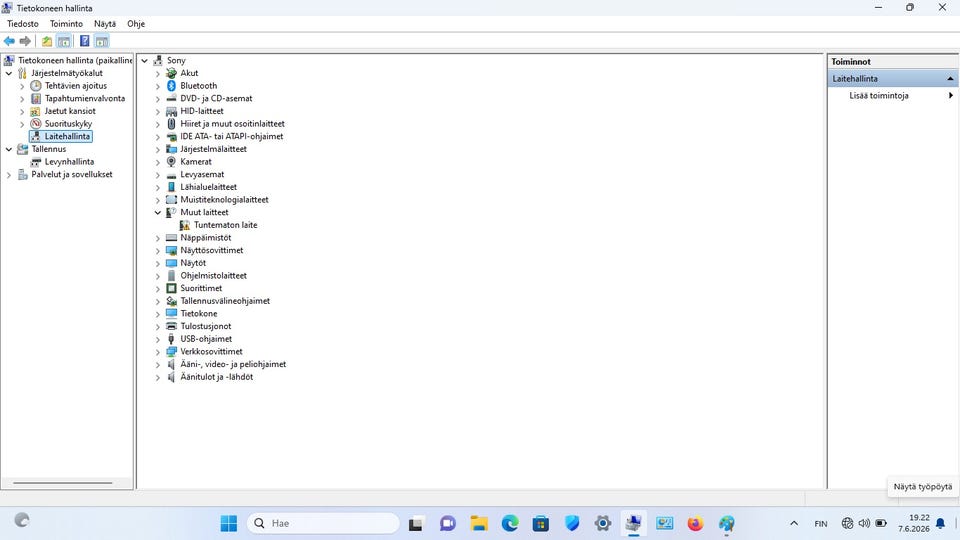The height and width of the screenshot is (540, 960).
Task: Expand Palvelut ja sovellukset node
Action: pyautogui.click(x=9, y=174)
